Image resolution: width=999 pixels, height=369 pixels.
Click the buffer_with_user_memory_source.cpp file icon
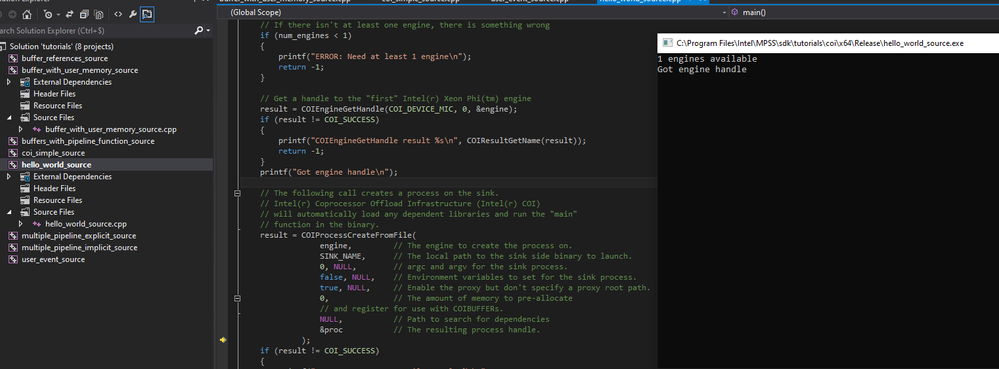click(x=37, y=129)
